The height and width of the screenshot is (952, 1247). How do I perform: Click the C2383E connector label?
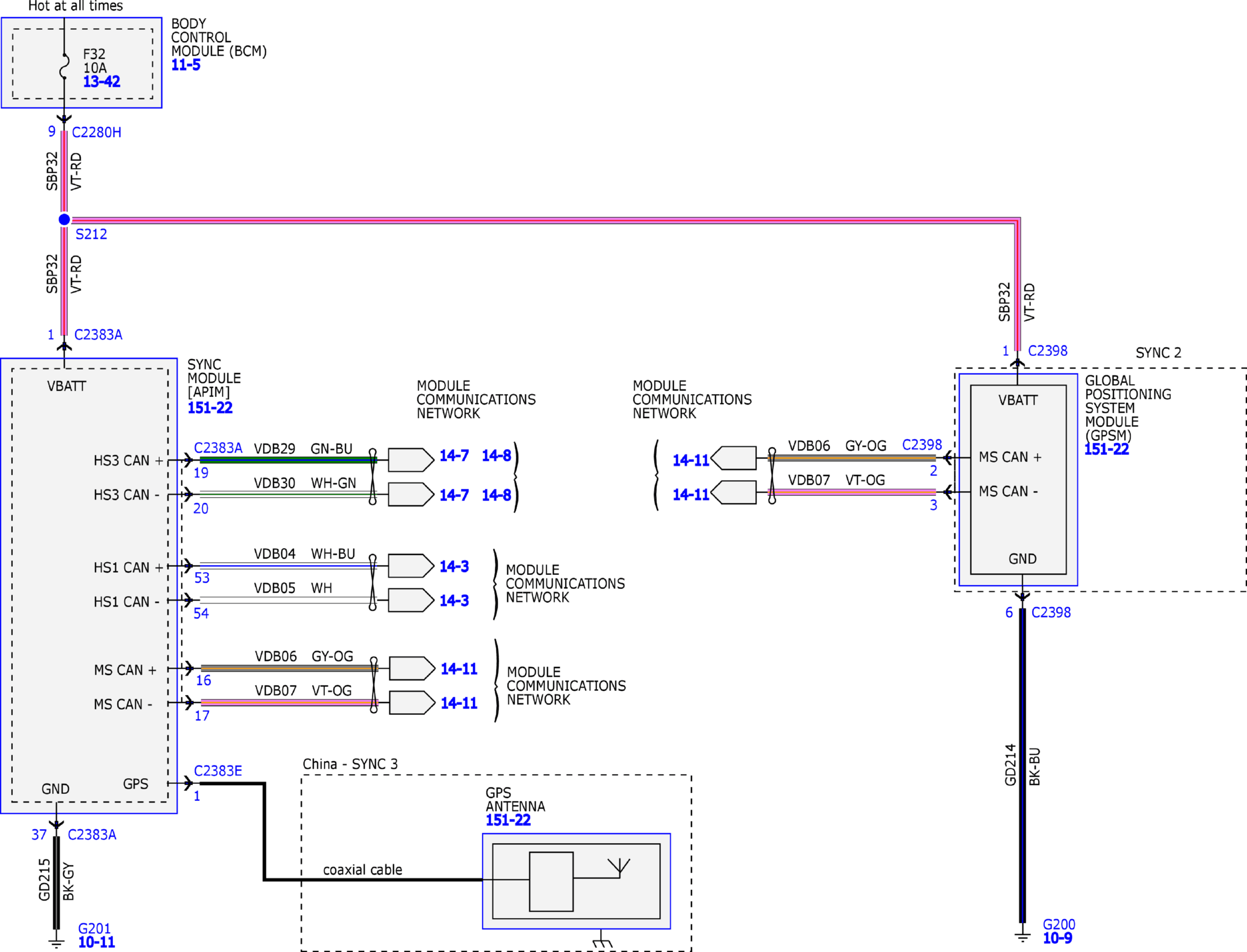tap(218, 771)
